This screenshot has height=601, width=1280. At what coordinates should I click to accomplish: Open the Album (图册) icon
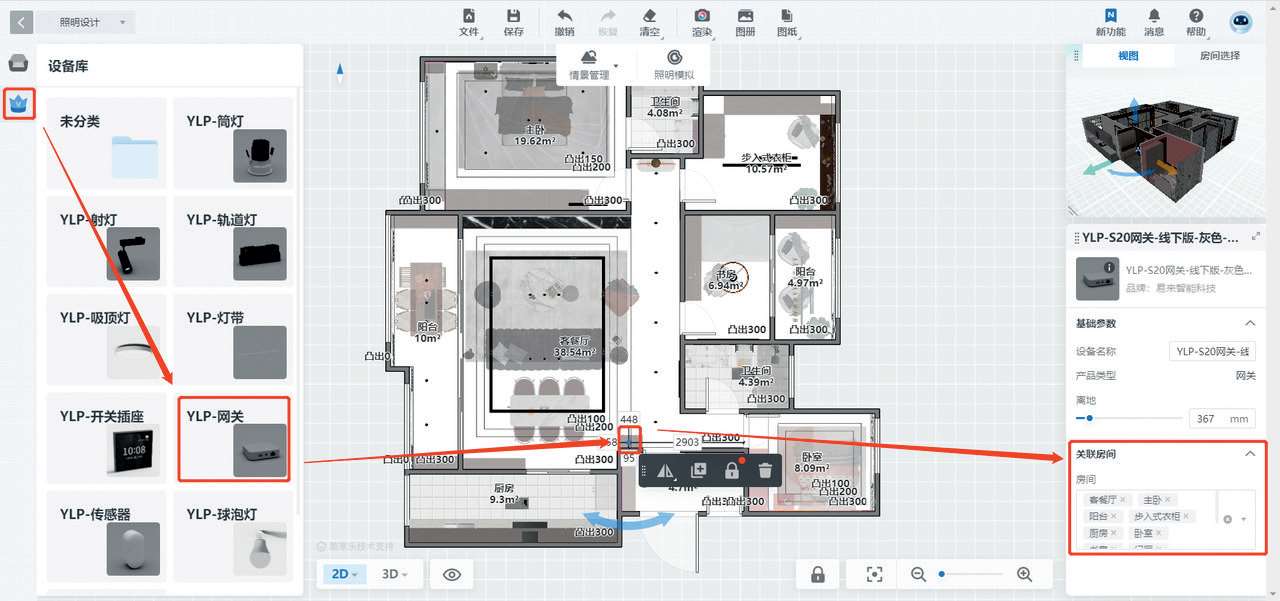745,17
